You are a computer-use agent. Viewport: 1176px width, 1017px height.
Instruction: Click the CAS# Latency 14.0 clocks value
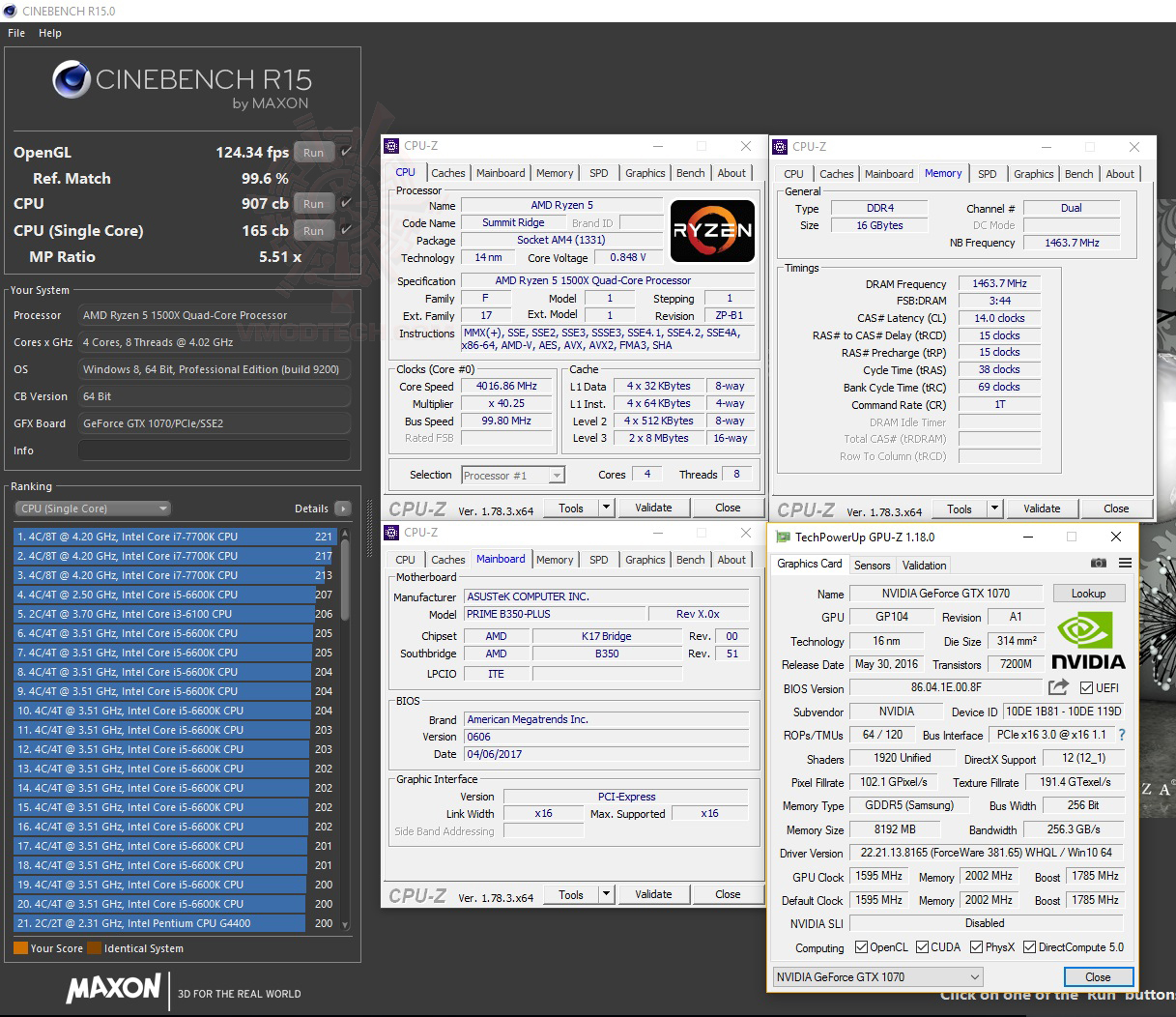pyautogui.click(x=999, y=318)
